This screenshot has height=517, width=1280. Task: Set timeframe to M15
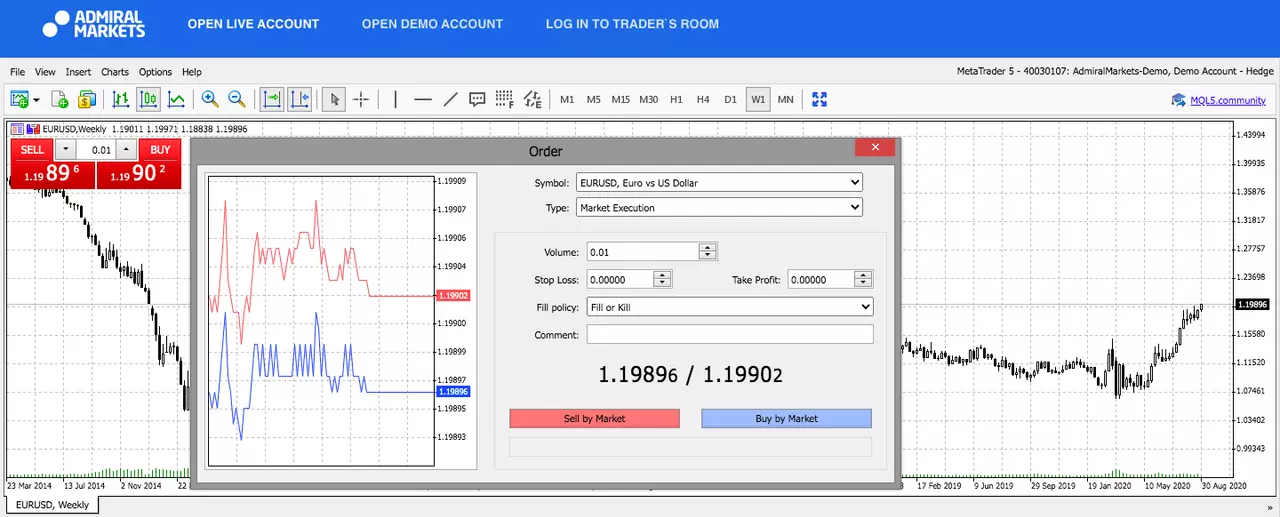click(621, 99)
